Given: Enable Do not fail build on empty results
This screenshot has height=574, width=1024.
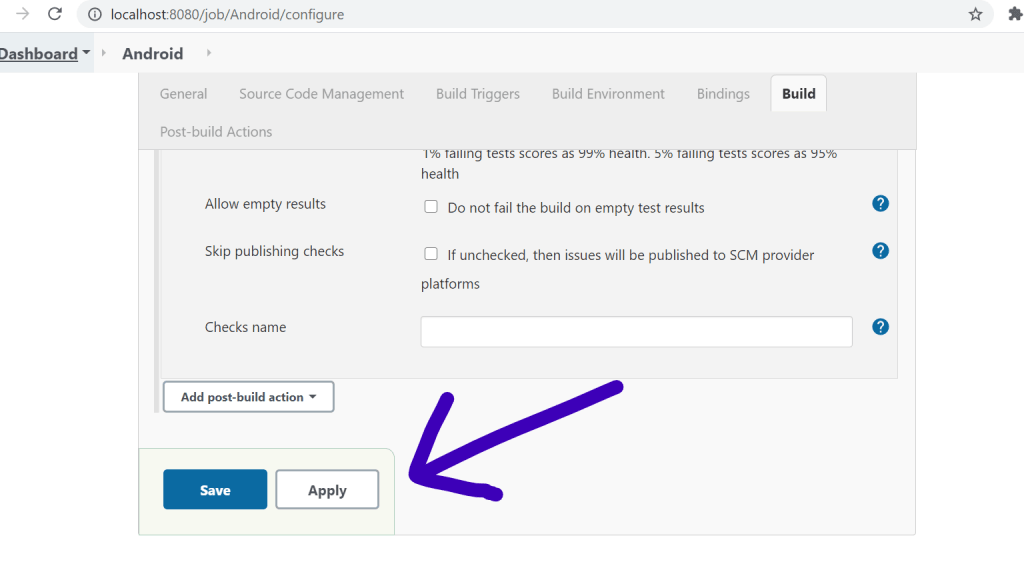Looking at the screenshot, I should (431, 207).
